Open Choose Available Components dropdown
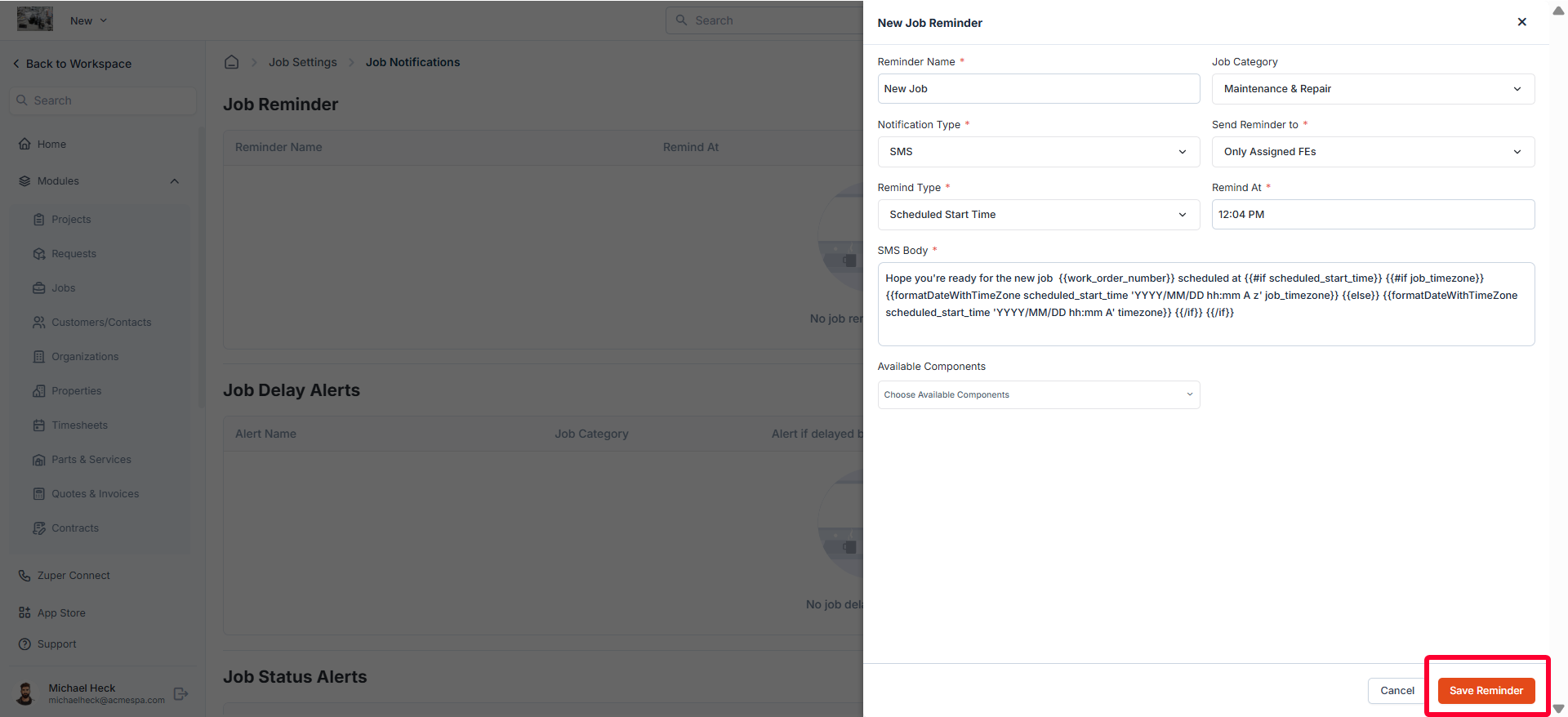Viewport: 1568px width, 717px height. point(1039,395)
